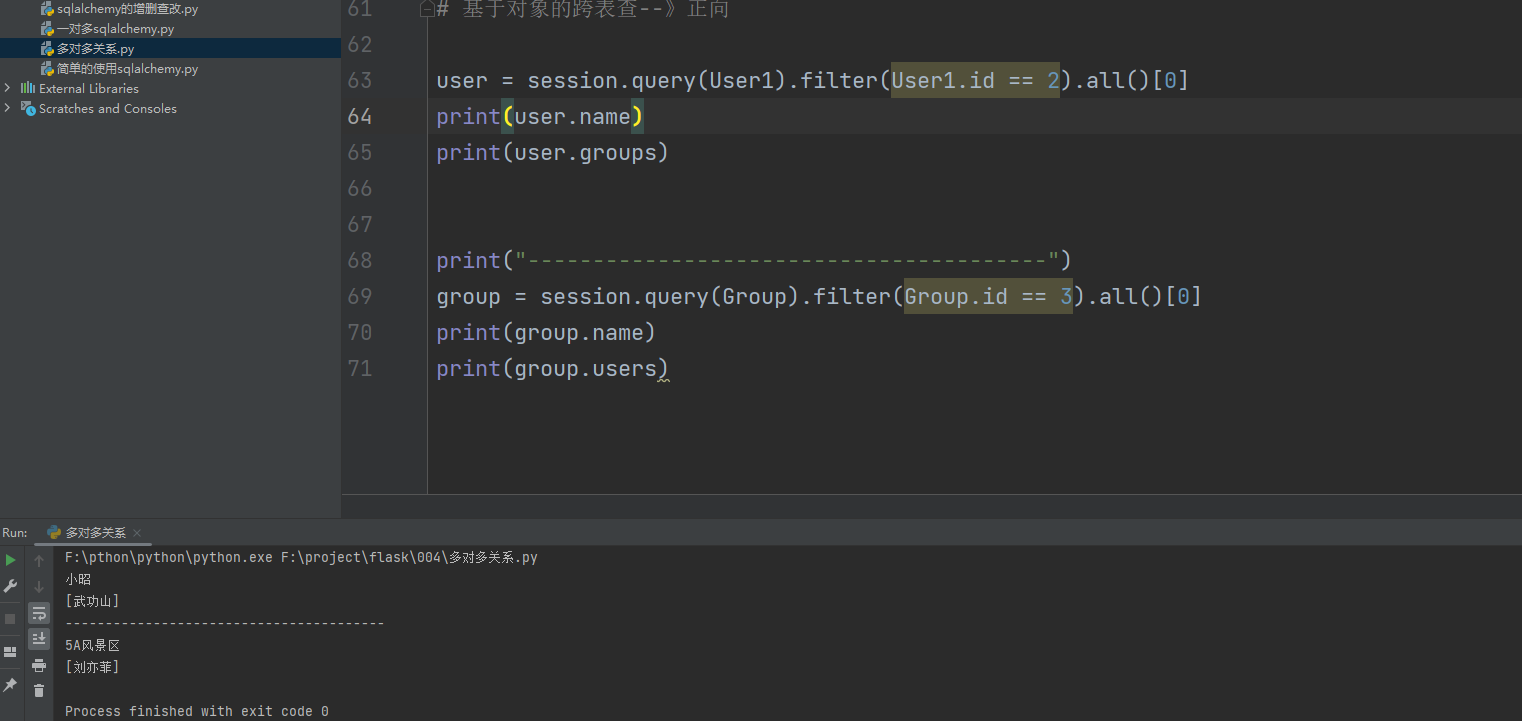Click 'user = session.query(User1)' code
The width and height of the screenshot is (1522, 721).
point(611,80)
